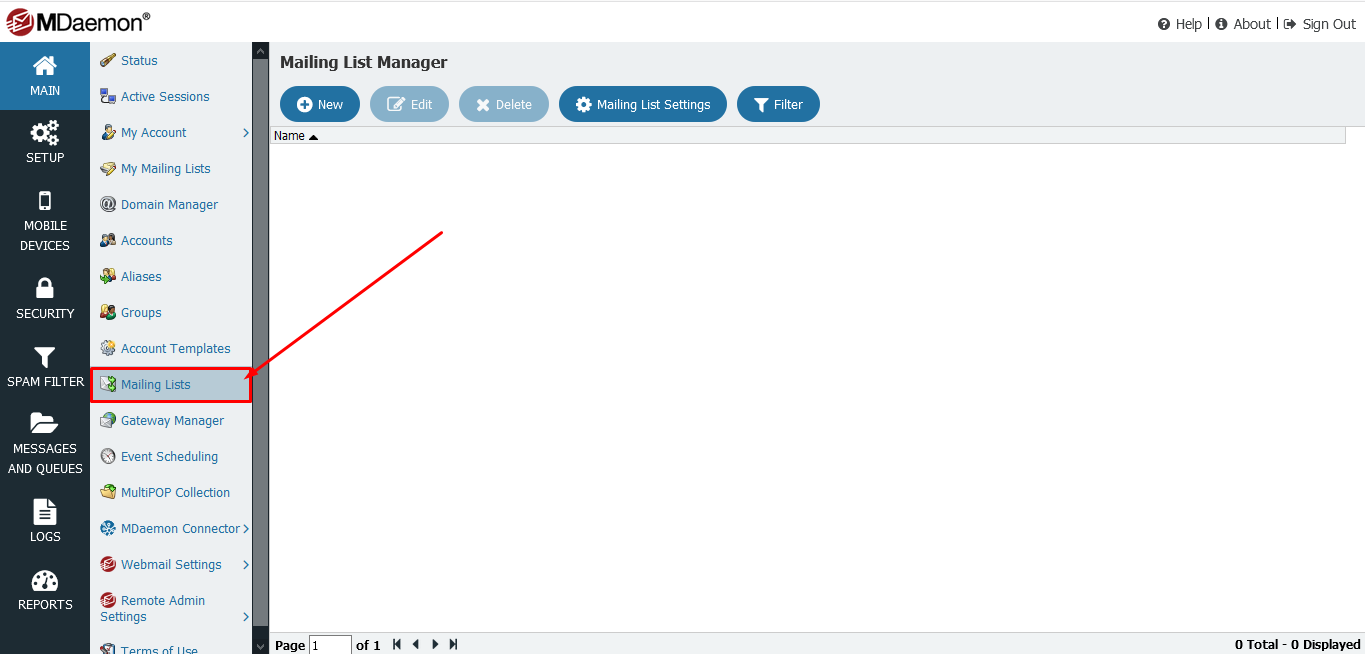The height and width of the screenshot is (654, 1365).
Task: Go to MOBILE DEVICES section
Action: pos(45,224)
